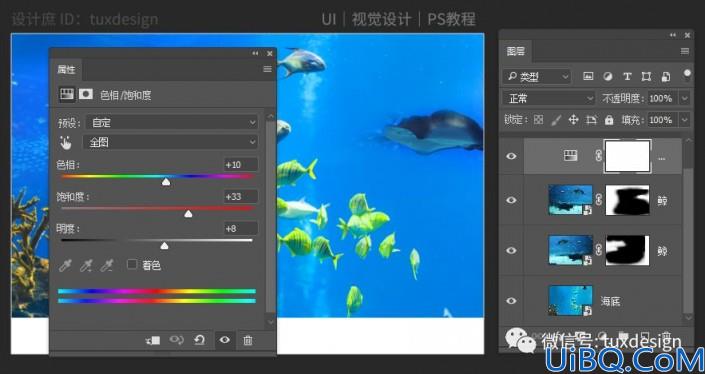705x374 pixels.
Task: Open the Layers panel flyout menu
Action: (x=685, y=51)
